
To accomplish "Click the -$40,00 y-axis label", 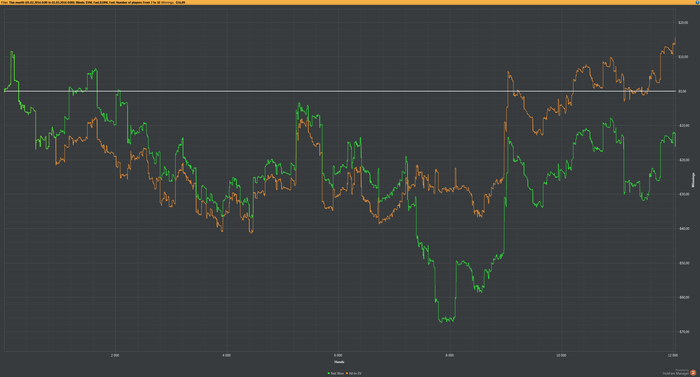I will 683,229.
